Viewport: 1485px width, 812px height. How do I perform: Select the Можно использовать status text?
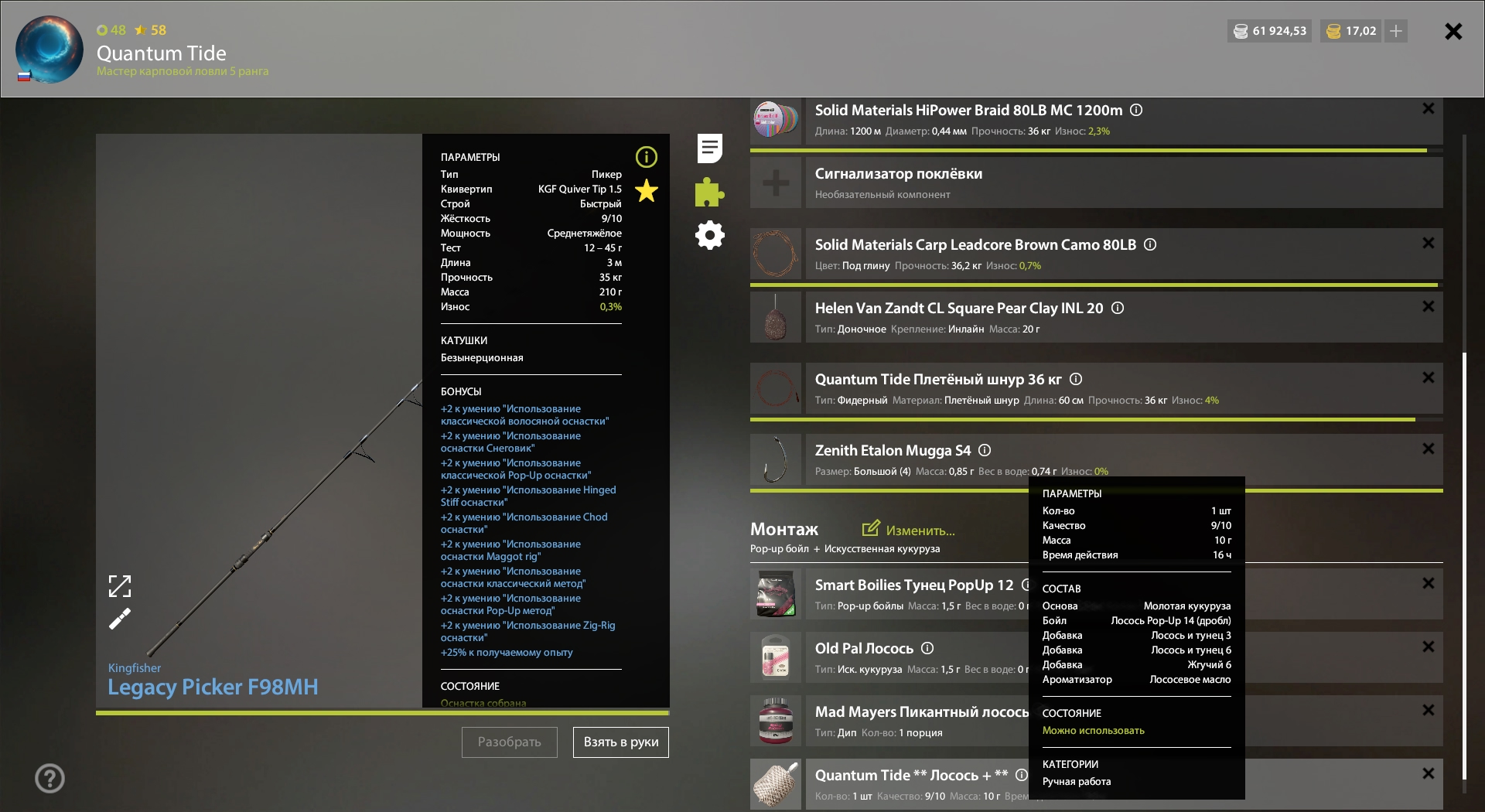[x=1094, y=731]
